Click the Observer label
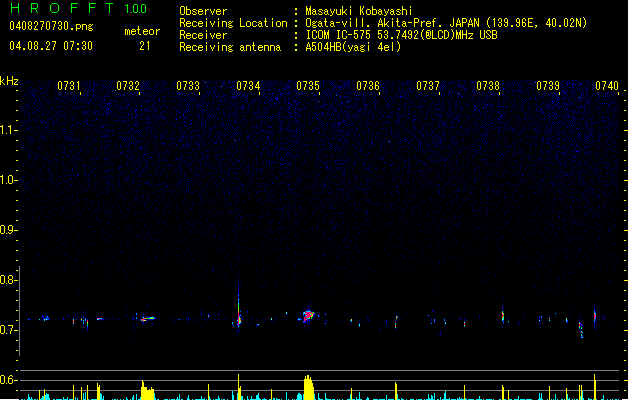The width and height of the screenshot is (629, 400). point(203,11)
